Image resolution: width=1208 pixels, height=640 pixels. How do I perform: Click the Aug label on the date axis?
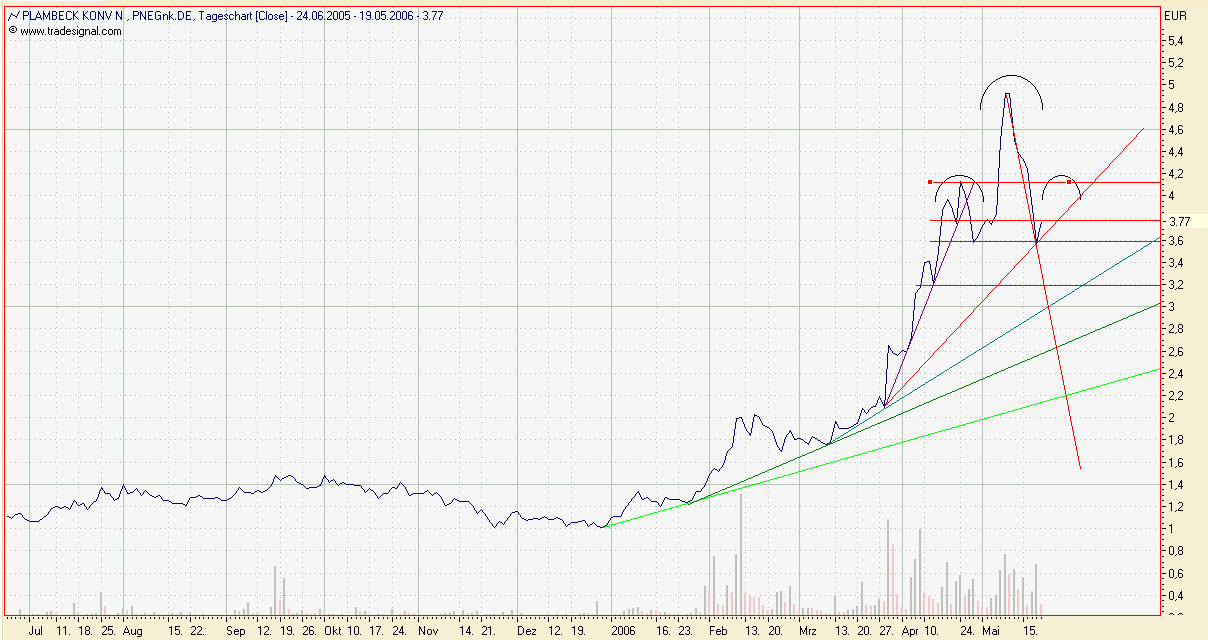click(134, 631)
